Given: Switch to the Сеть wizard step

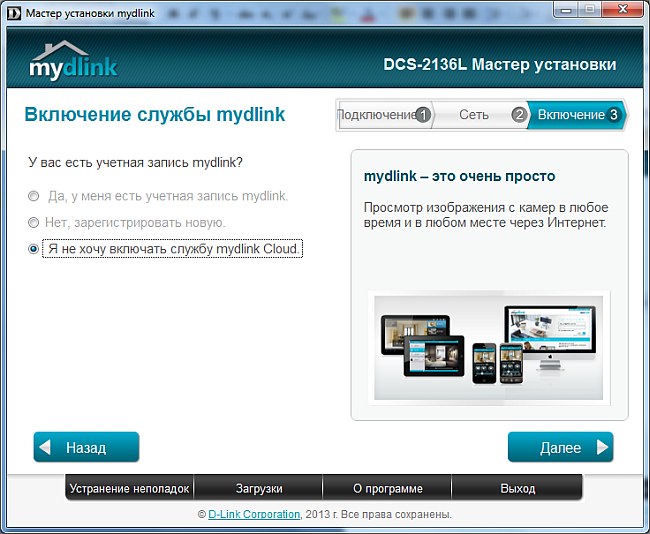Looking at the screenshot, I should pyautogui.click(x=474, y=115).
